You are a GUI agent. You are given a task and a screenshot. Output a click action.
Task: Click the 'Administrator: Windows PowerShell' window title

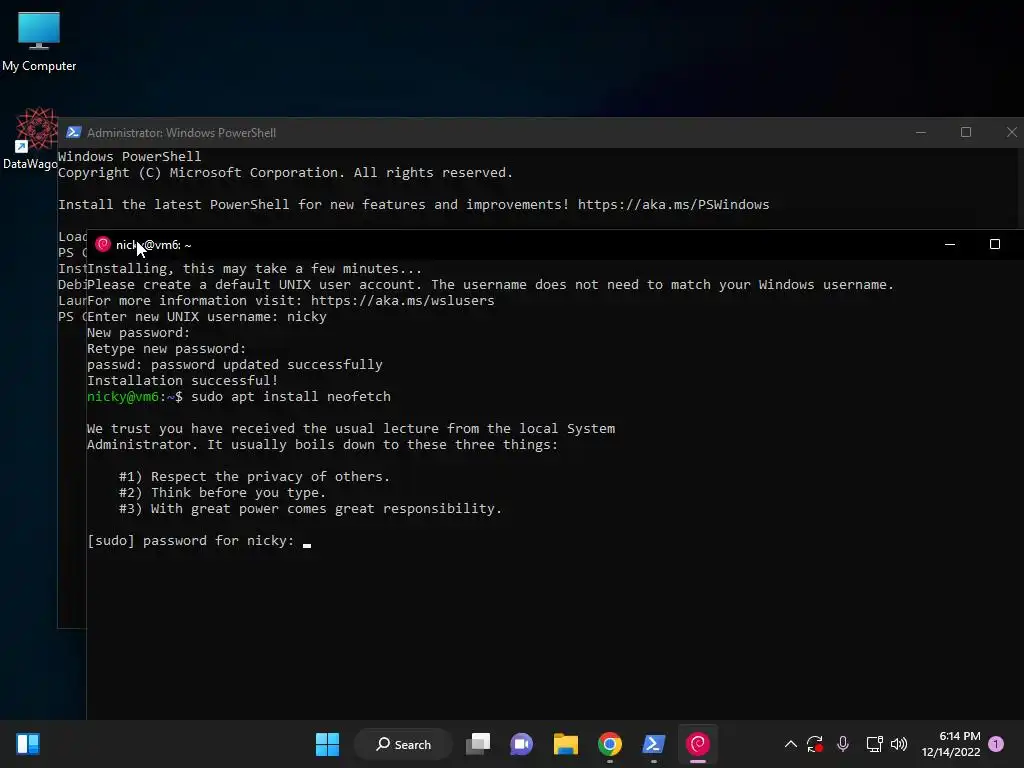tap(182, 133)
